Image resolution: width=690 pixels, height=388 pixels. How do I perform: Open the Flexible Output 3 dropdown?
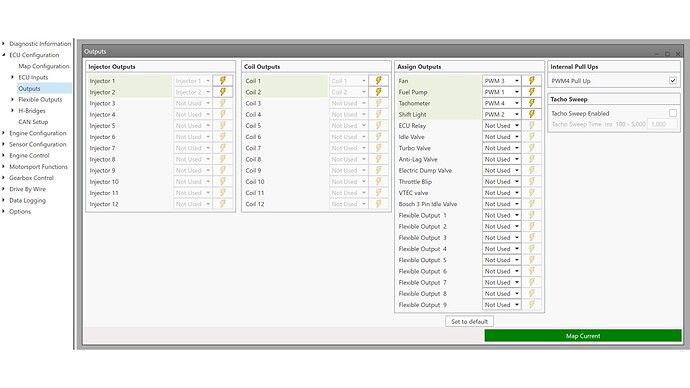pos(502,238)
